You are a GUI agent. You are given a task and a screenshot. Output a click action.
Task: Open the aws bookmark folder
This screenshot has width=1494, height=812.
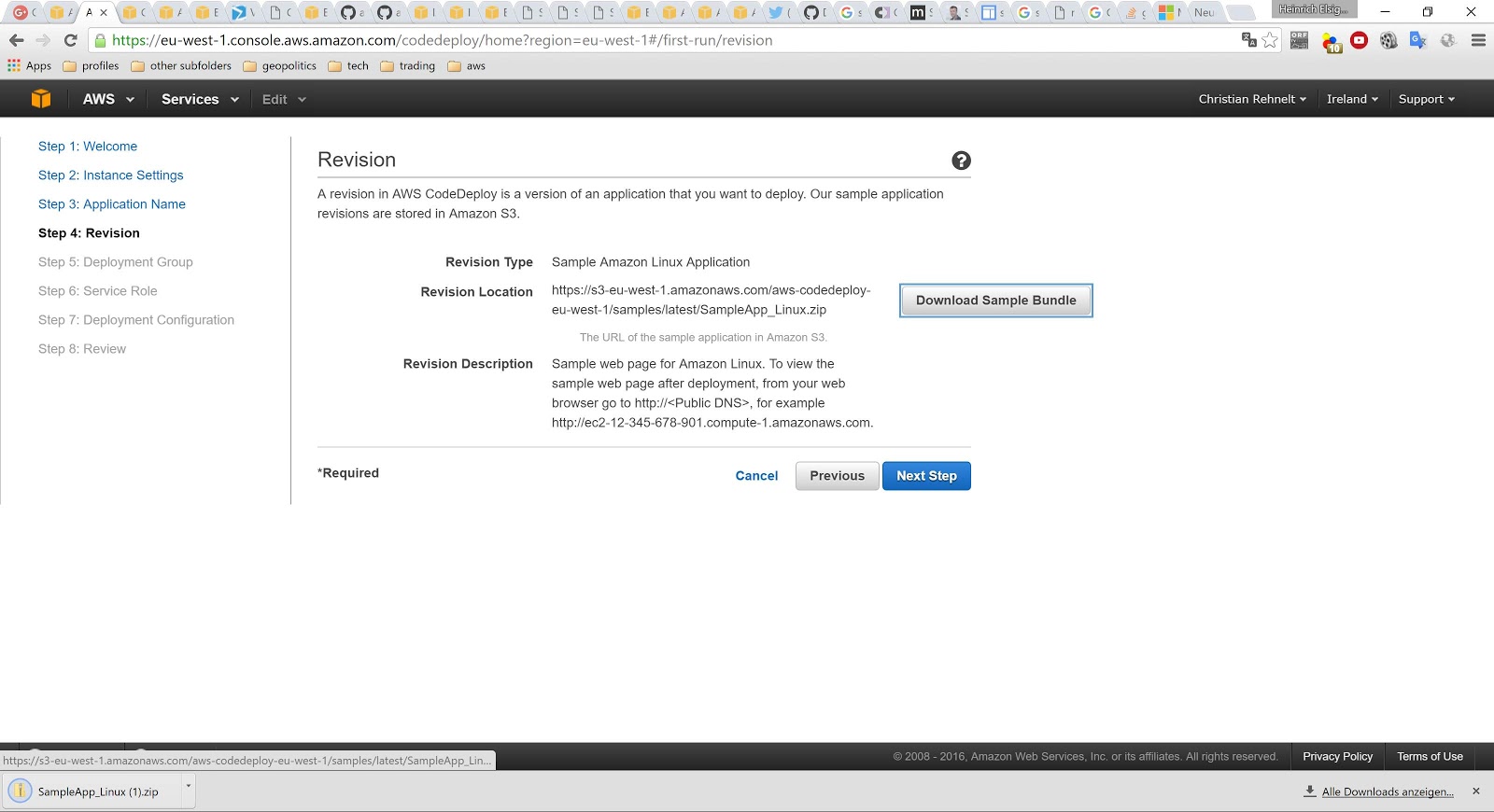point(466,65)
